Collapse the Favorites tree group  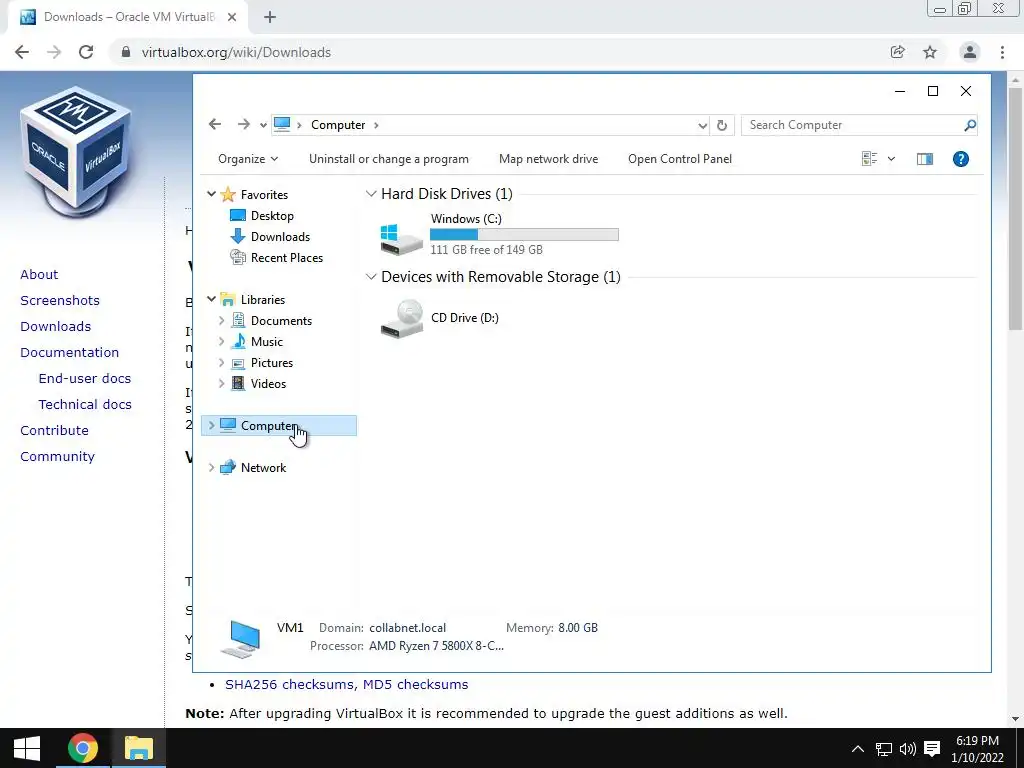pos(211,194)
